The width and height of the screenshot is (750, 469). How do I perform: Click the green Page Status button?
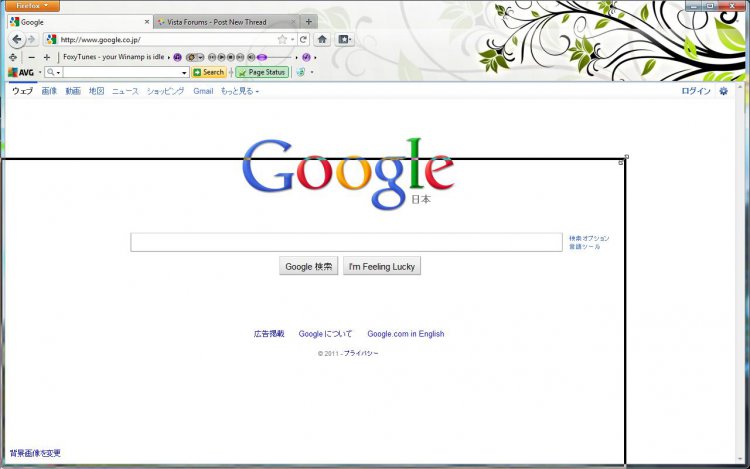[x=262, y=72]
